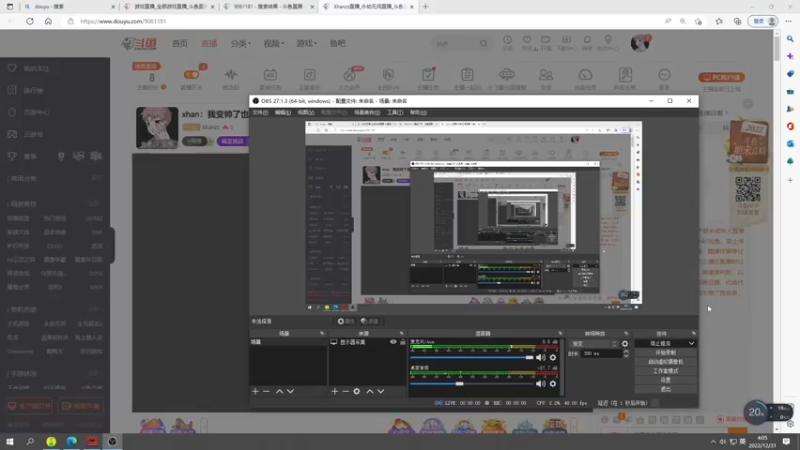This screenshot has height=450, width=800.
Task: Click the source Properties button above panels
Action: [345, 321]
